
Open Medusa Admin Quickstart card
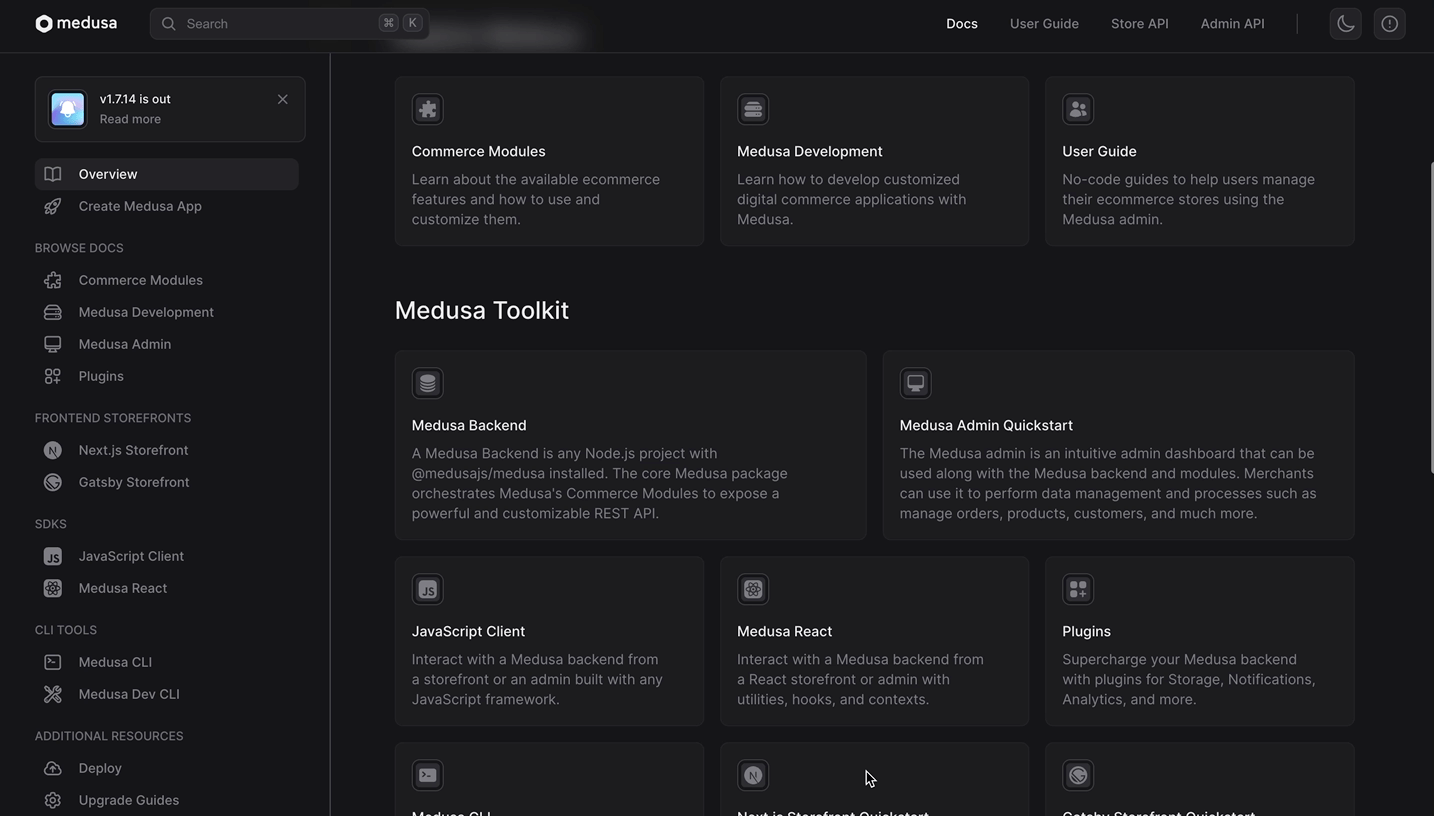(1119, 445)
